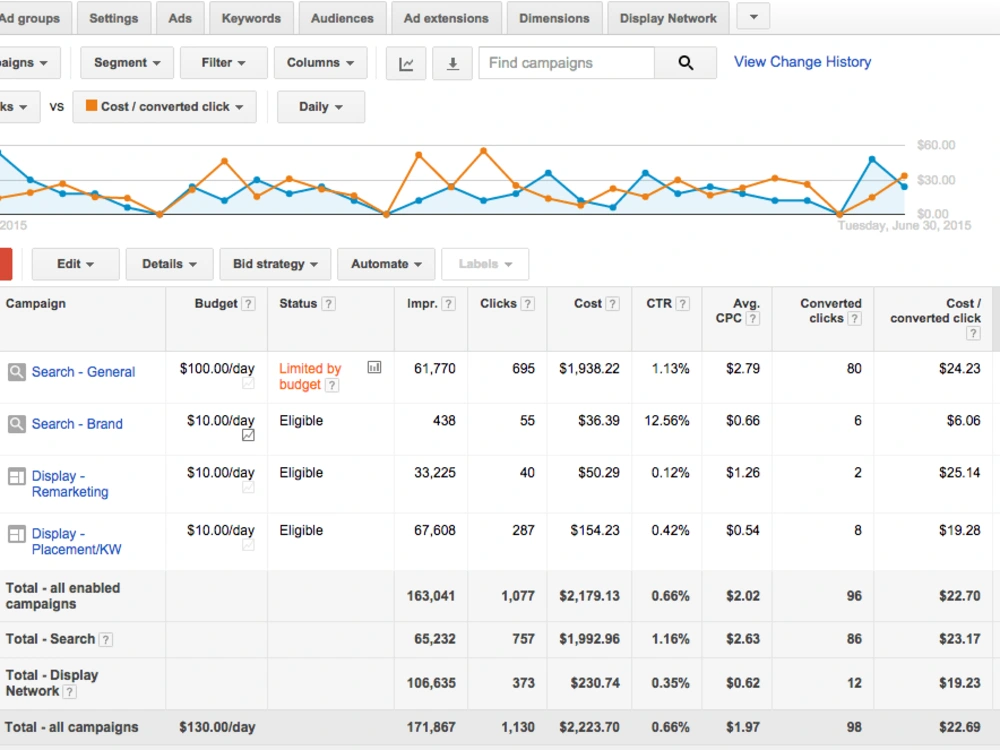Open the Labels dropdown

485,264
